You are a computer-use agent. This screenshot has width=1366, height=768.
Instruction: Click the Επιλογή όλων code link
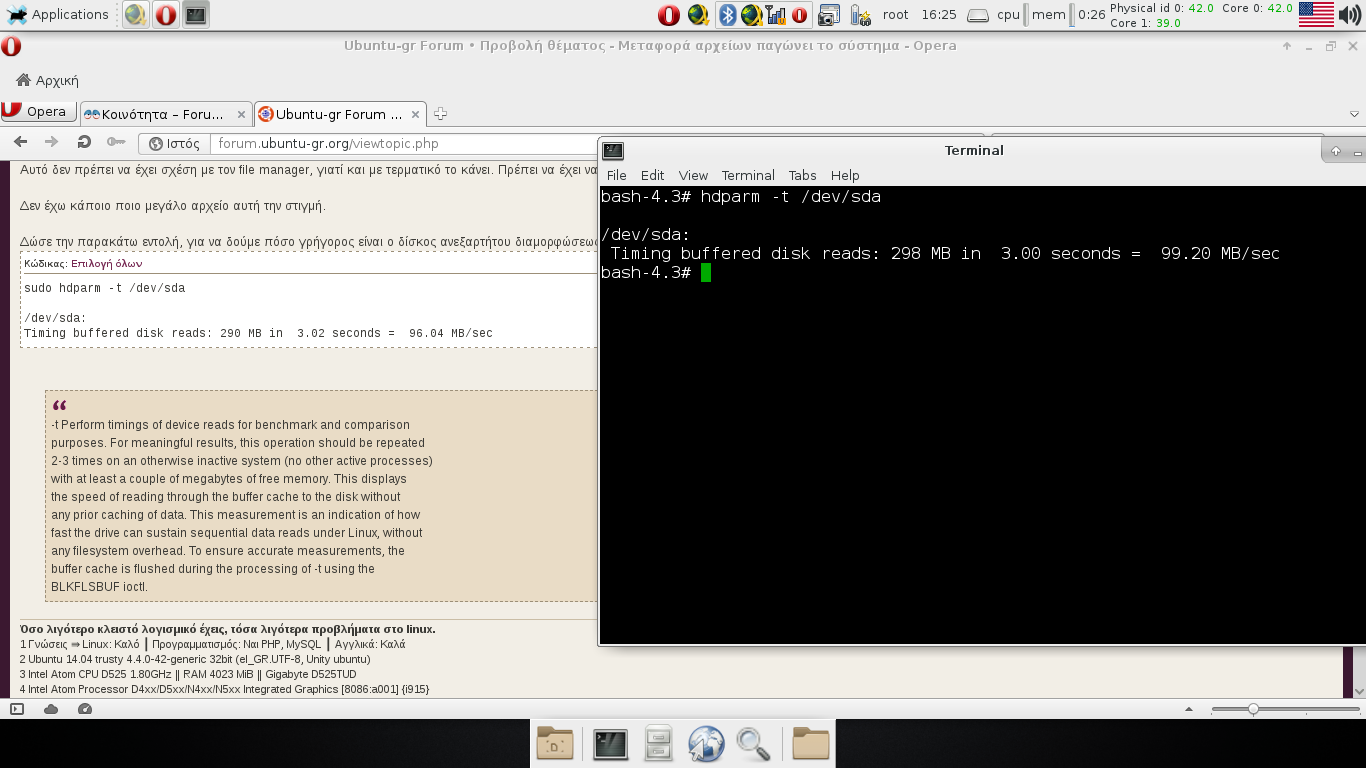[106, 264]
